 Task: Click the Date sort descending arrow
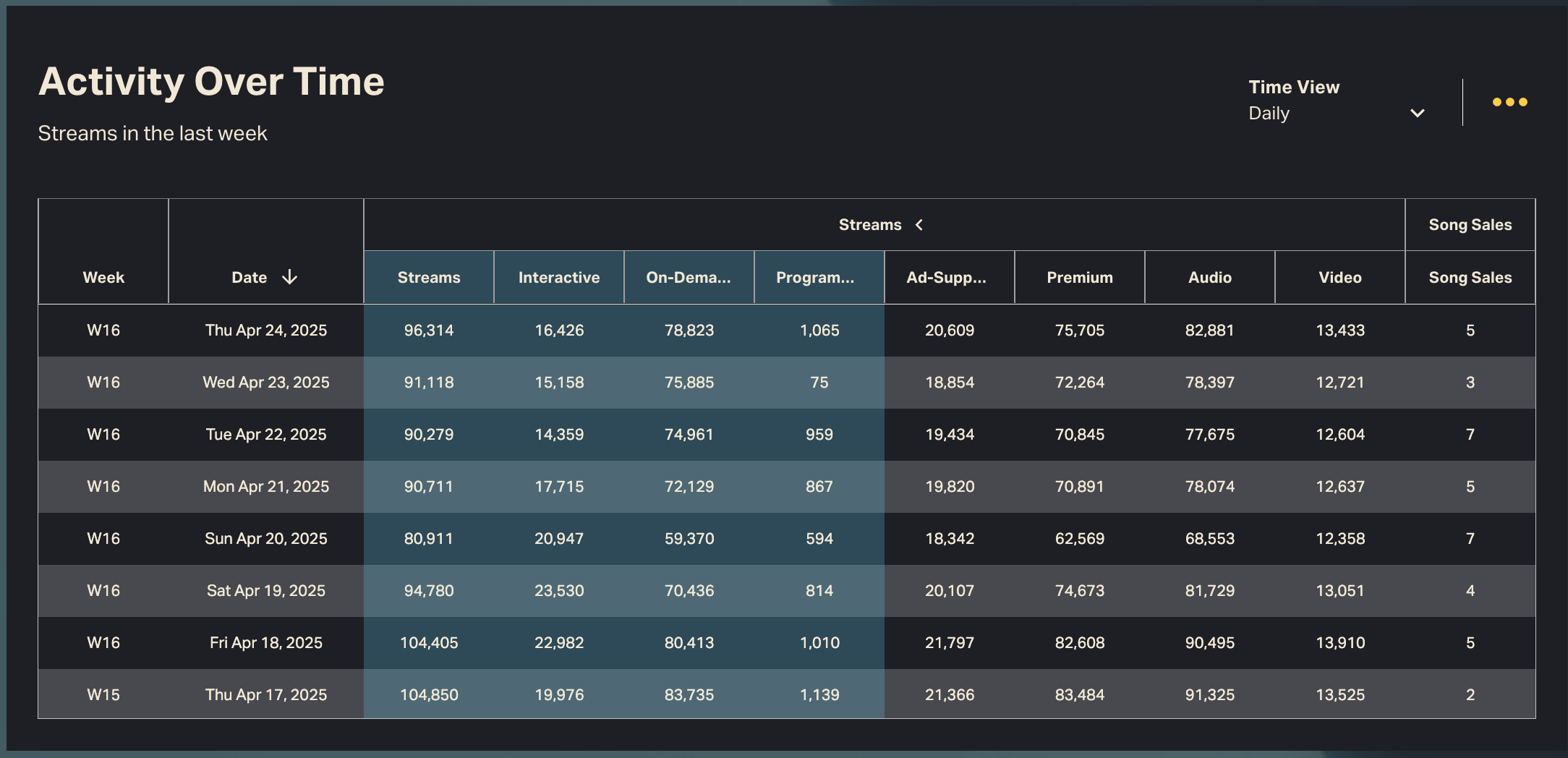point(289,277)
